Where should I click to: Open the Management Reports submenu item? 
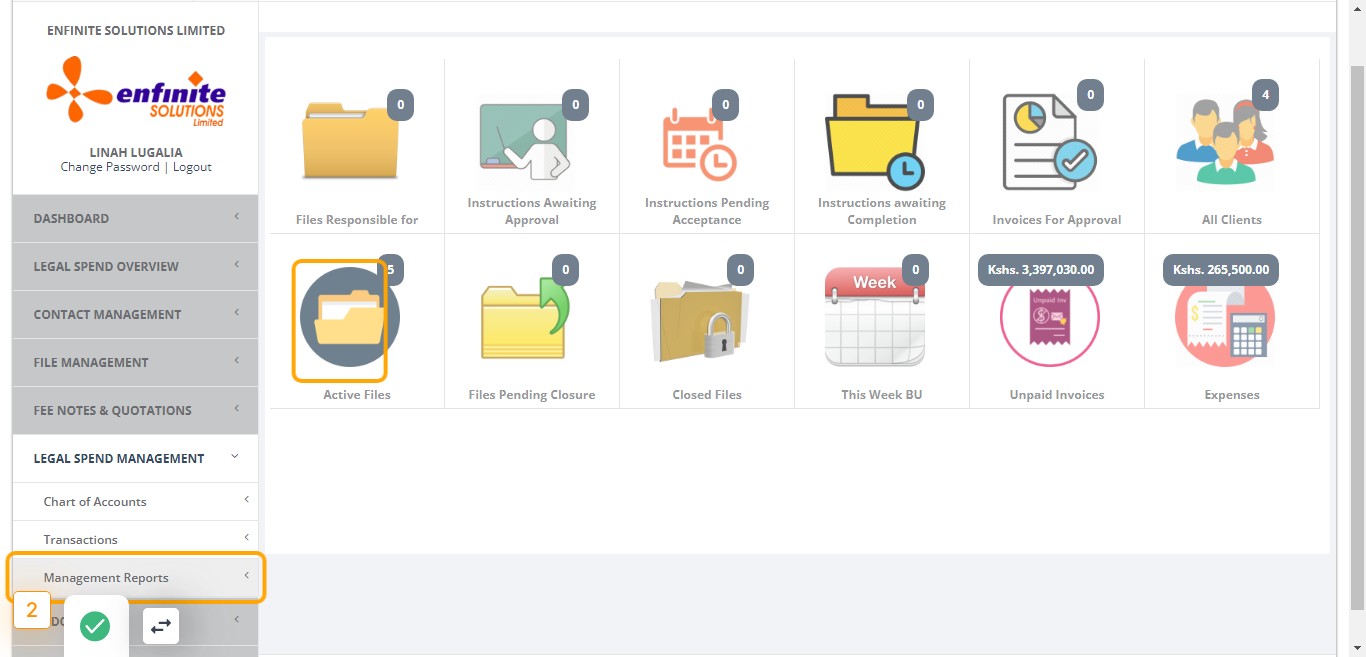(135, 577)
